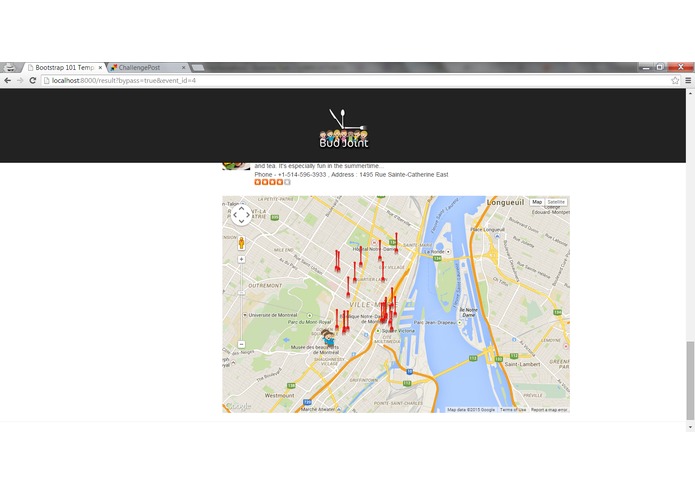Click the Université de Montréal map label
The image size is (695, 494).
[273, 315]
